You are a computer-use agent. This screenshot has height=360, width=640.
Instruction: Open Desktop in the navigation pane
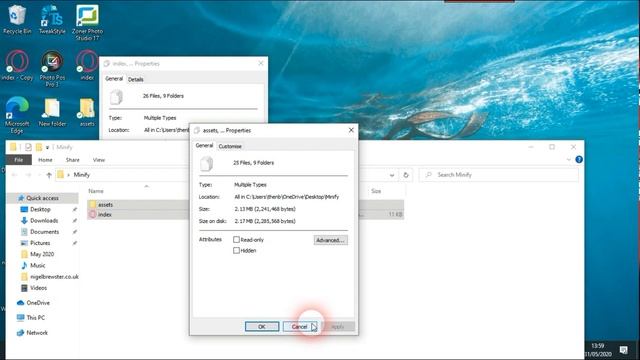coord(40,209)
